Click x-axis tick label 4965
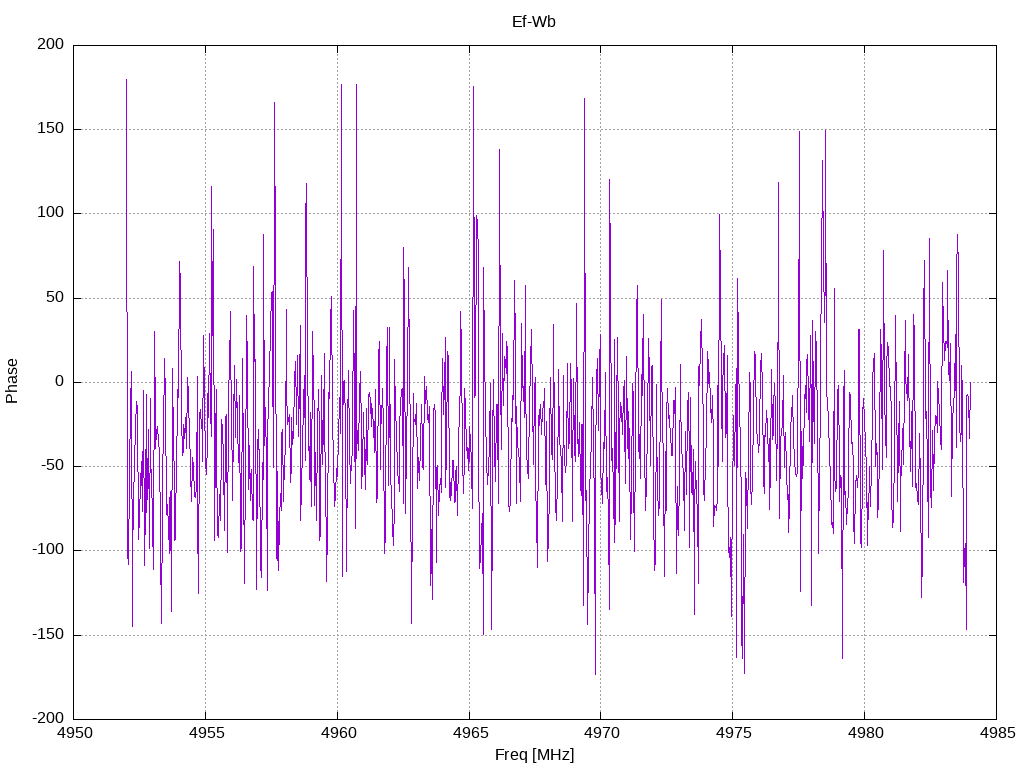This screenshot has height=768, width=1024. (470, 733)
